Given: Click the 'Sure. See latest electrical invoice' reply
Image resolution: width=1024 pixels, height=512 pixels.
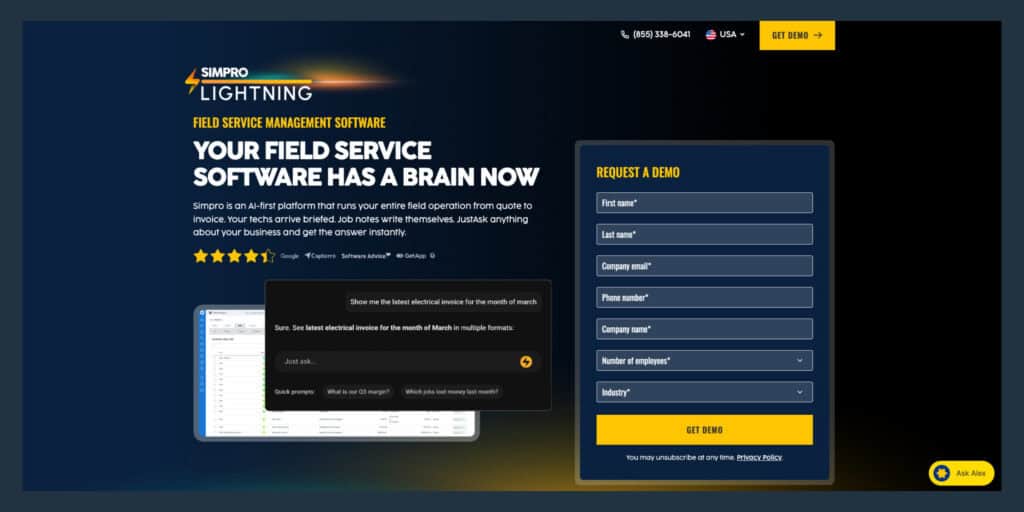Looking at the screenshot, I should click(394, 328).
